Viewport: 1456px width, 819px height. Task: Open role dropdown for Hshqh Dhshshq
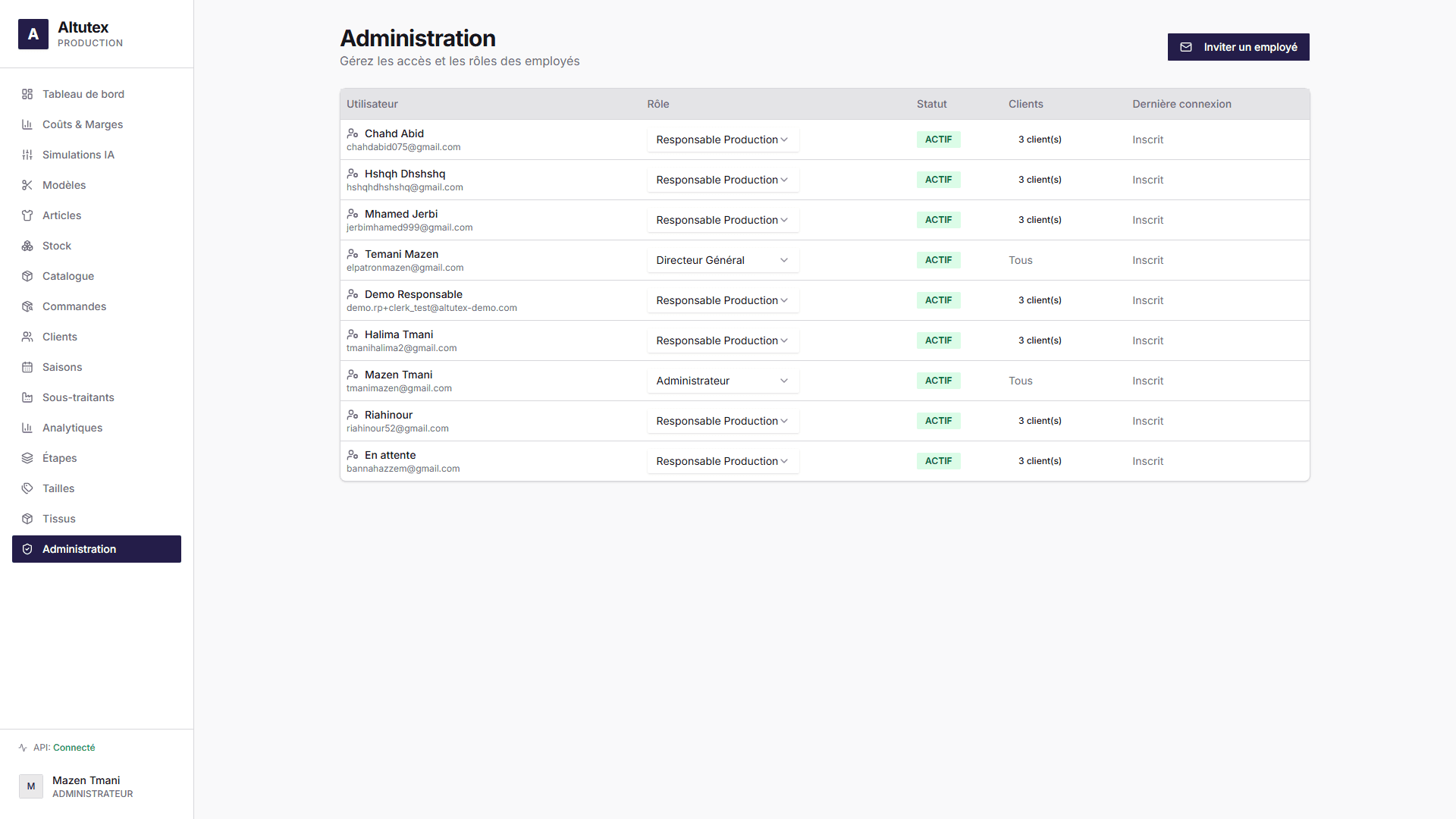pyautogui.click(x=723, y=180)
